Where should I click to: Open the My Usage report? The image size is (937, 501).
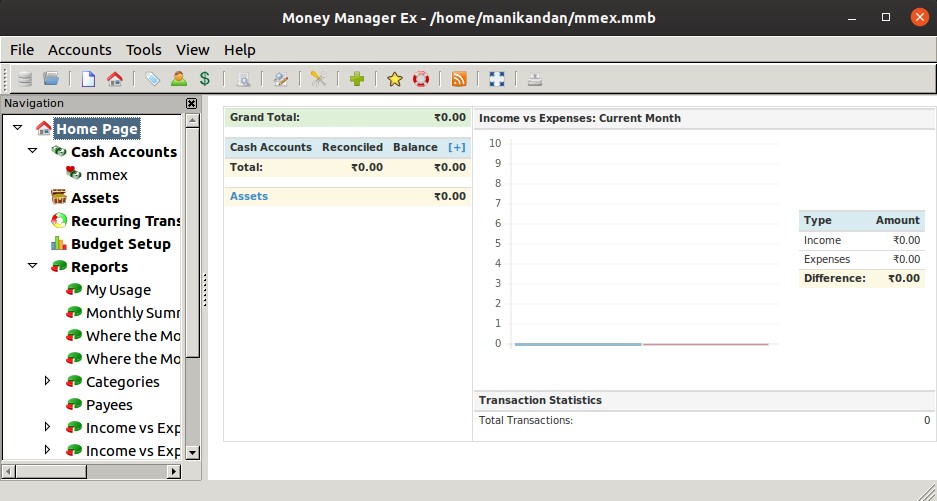pyautogui.click(x=118, y=290)
